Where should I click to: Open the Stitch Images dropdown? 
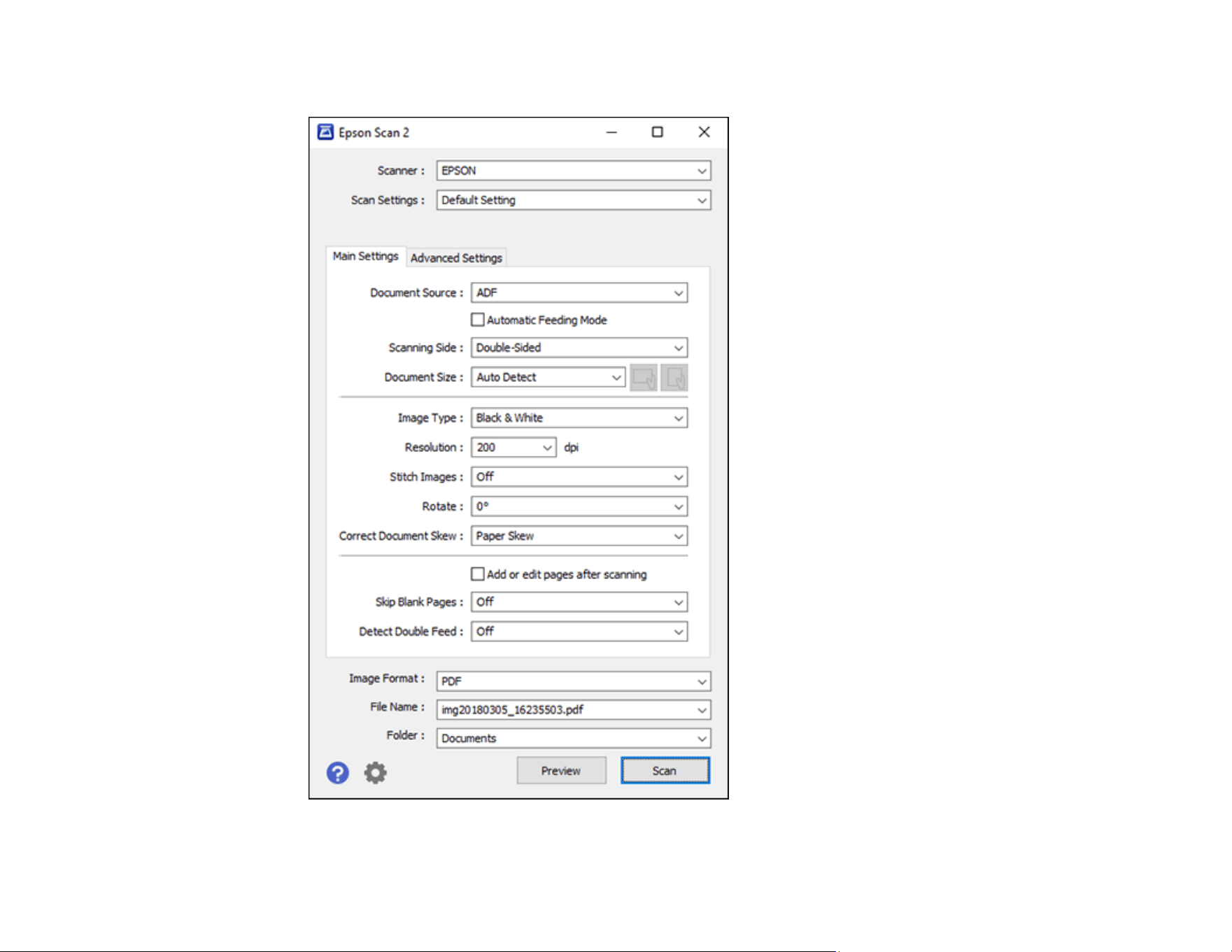(579, 477)
